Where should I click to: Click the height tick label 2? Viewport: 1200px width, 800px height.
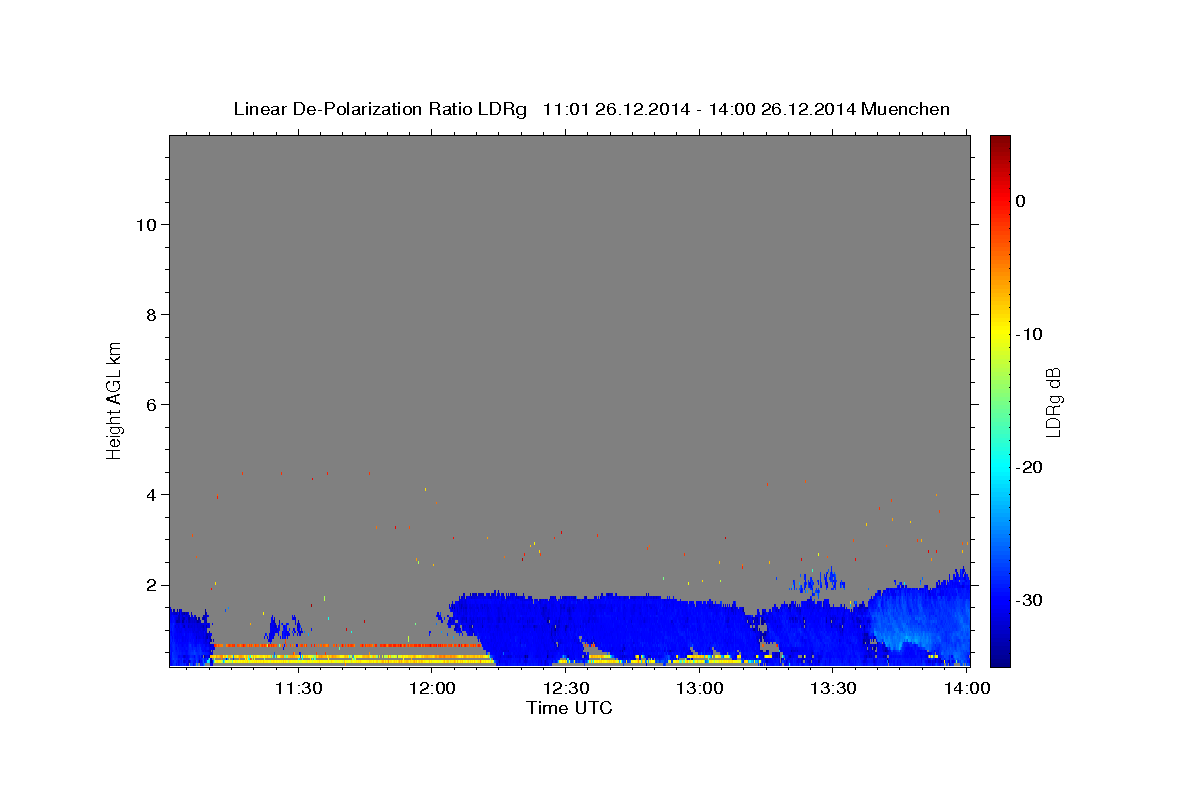point(152,584)
